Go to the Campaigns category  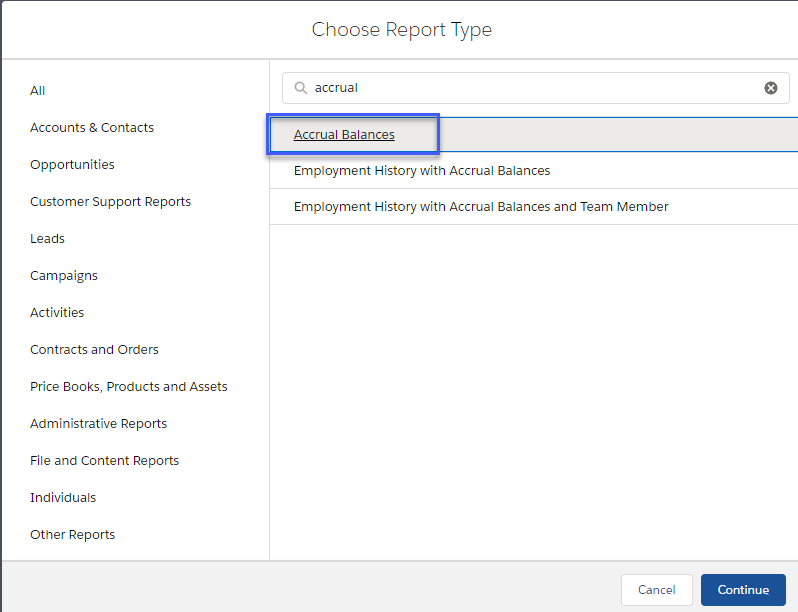[x=64, y=276]
